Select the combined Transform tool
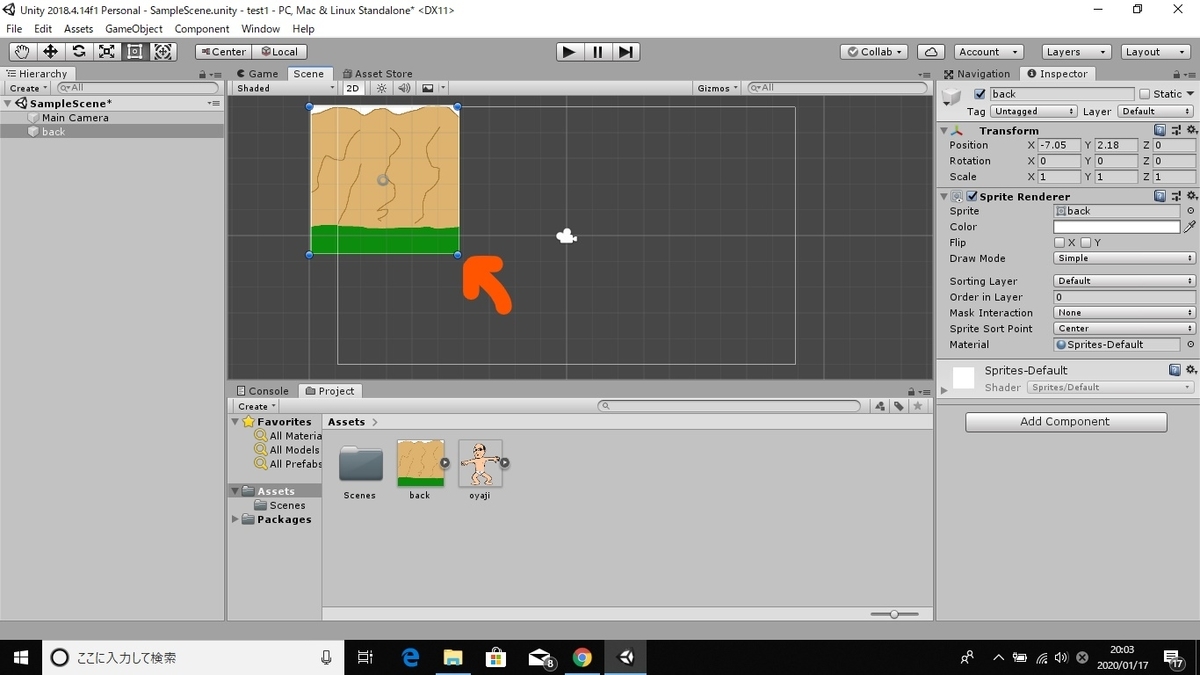Screen dimensions: 1200x675 163,52
